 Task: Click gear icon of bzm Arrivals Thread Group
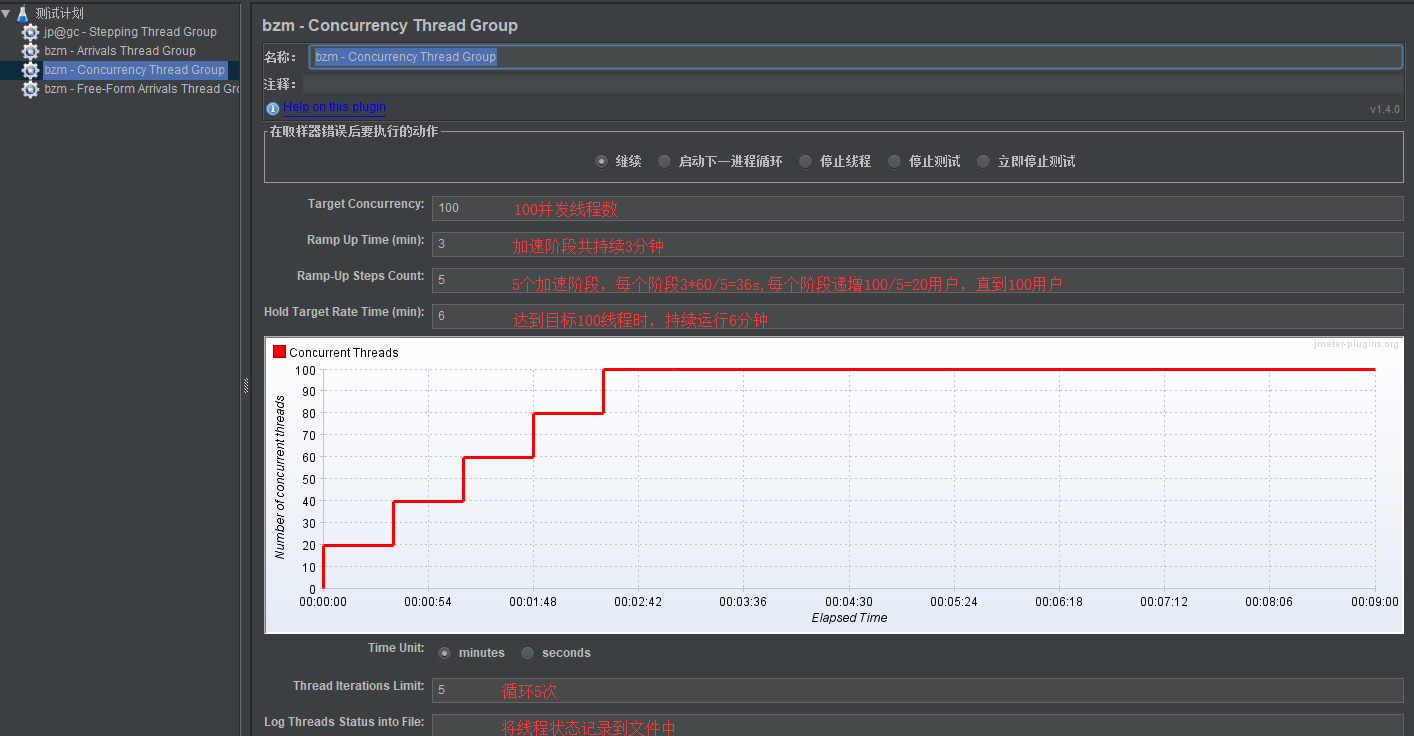pos(30,51)
